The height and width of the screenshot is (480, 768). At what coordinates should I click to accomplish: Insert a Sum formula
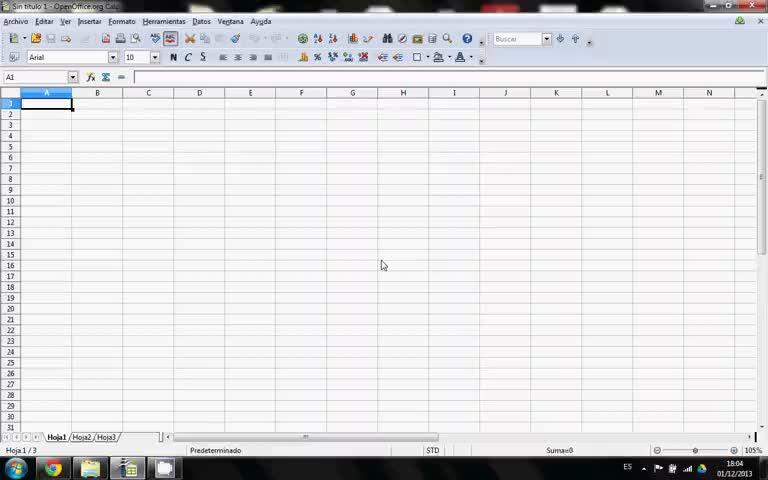click(x=106, y=77)
